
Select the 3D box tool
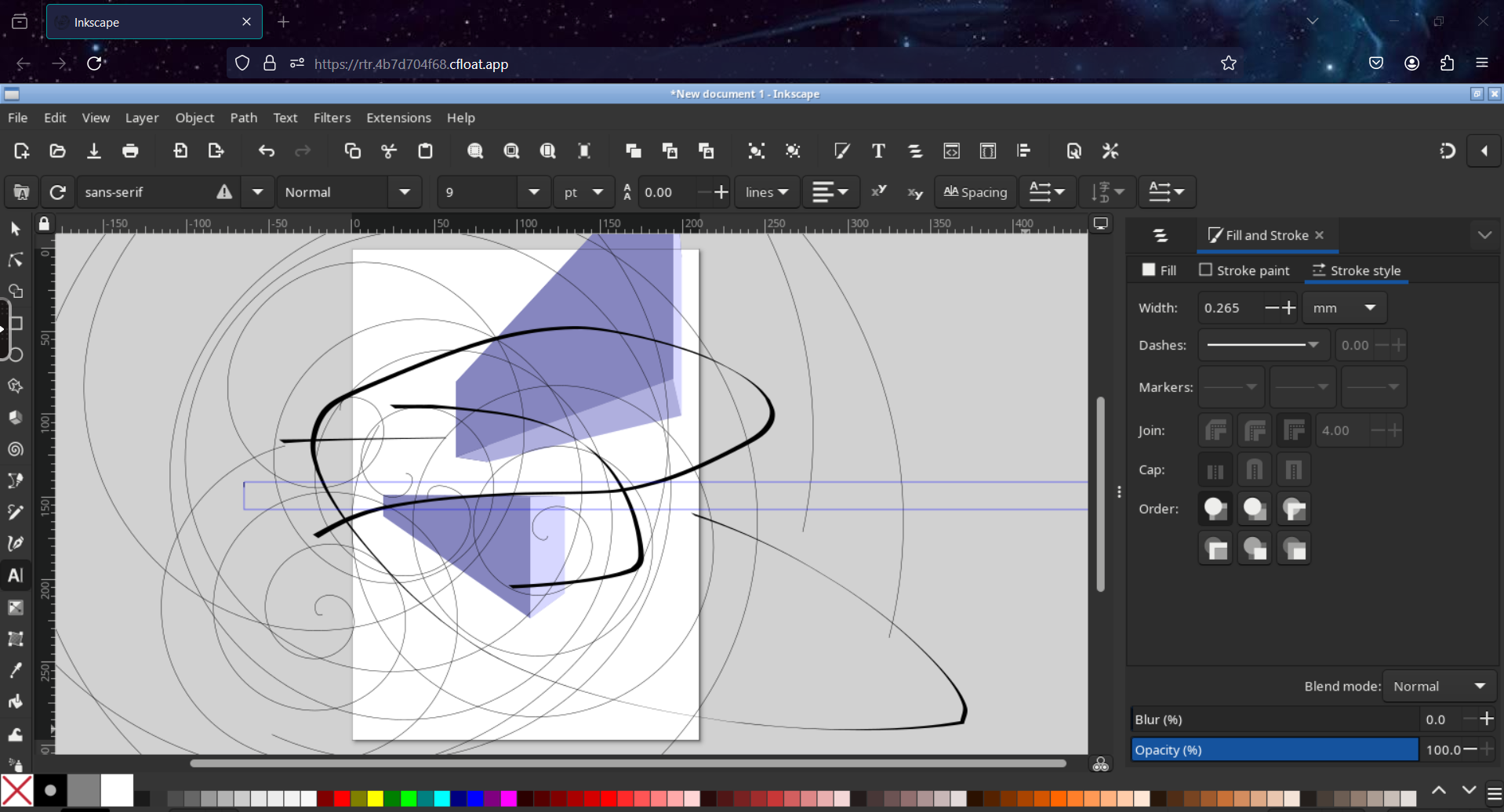coord(16,418)
